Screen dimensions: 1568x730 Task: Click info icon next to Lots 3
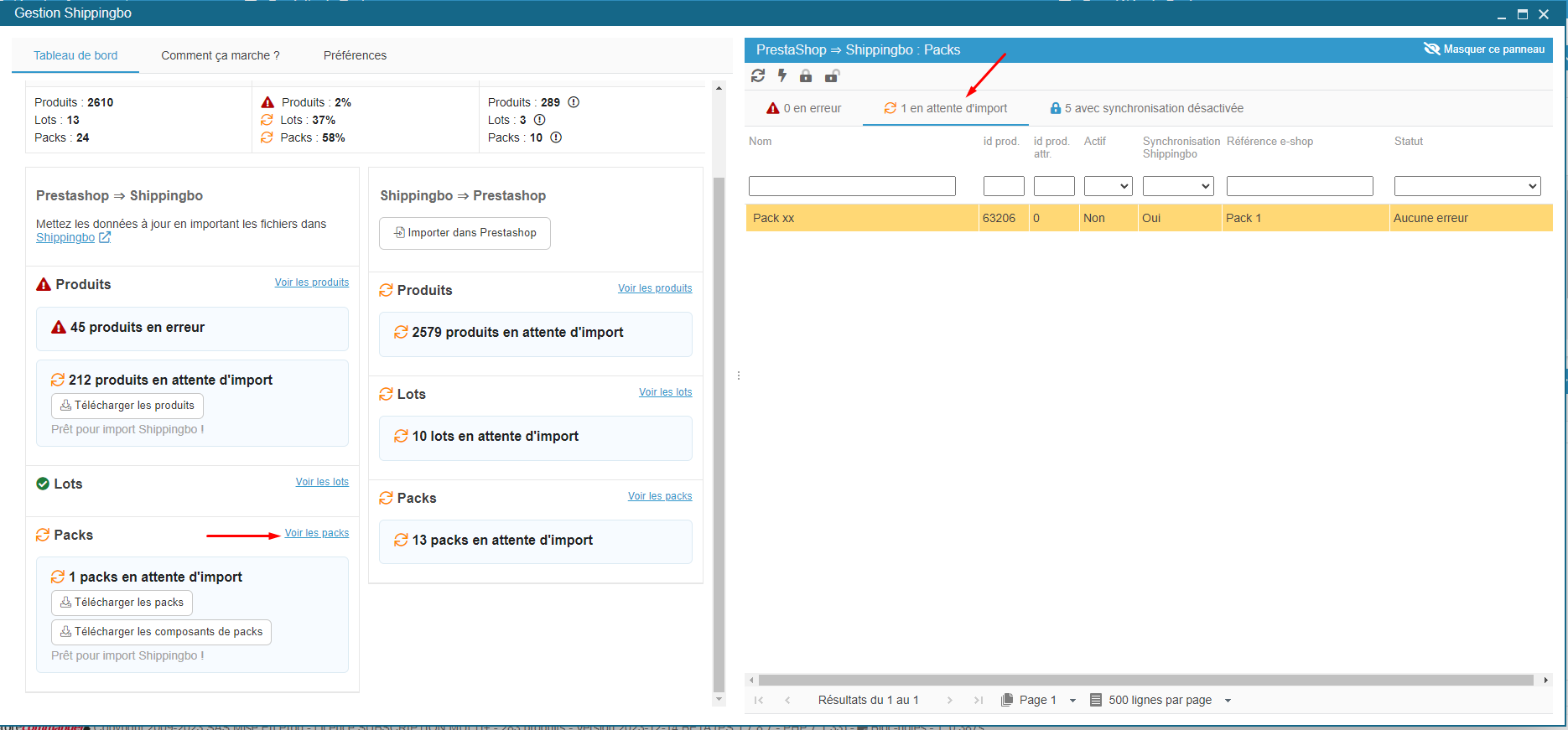click(540, 120)
